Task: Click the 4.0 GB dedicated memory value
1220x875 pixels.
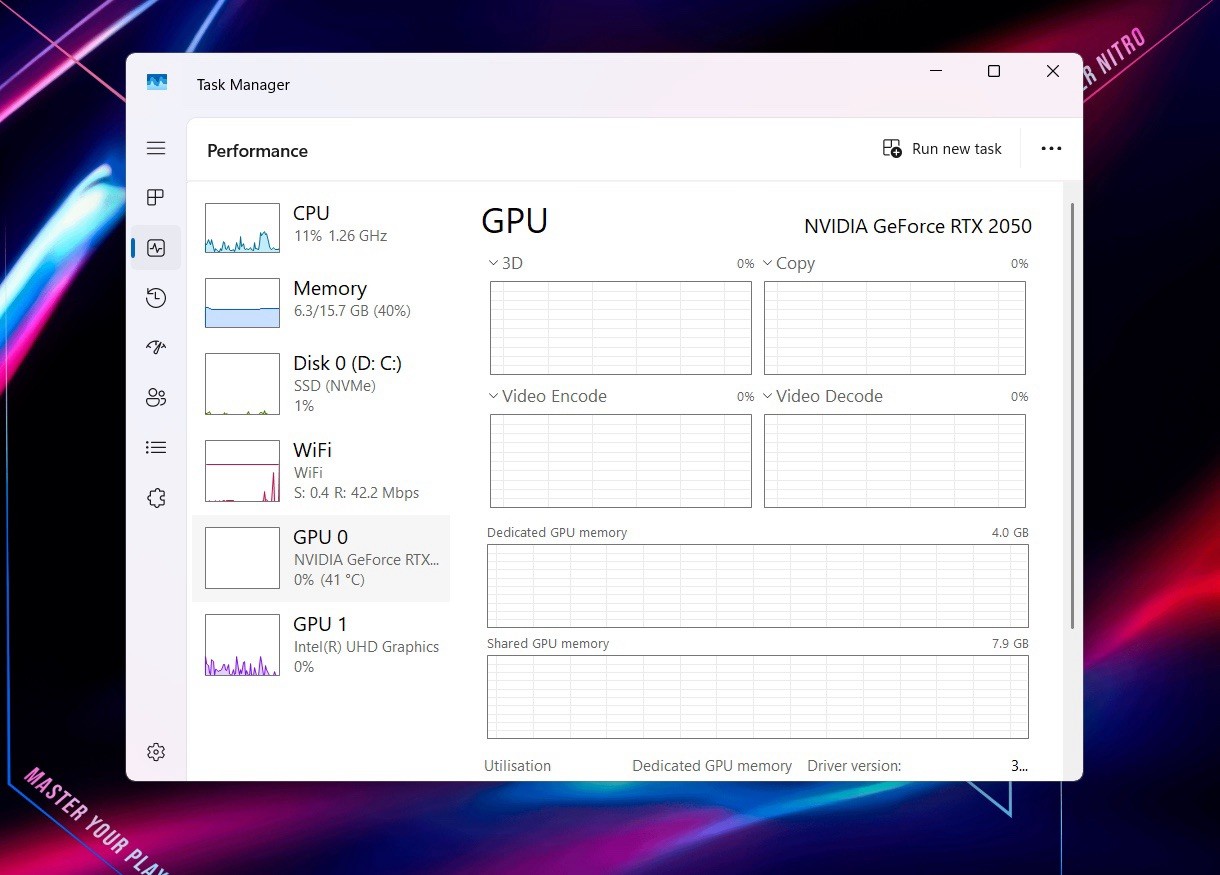Action: click(x=1010, y=533)
